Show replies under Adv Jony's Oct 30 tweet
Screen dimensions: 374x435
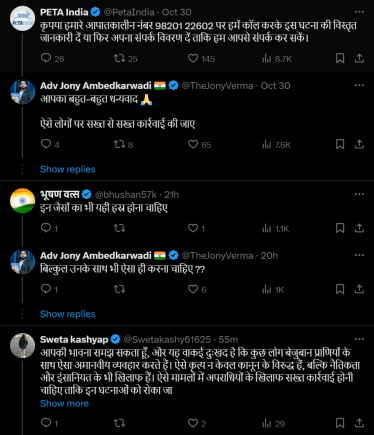(68, 169)
